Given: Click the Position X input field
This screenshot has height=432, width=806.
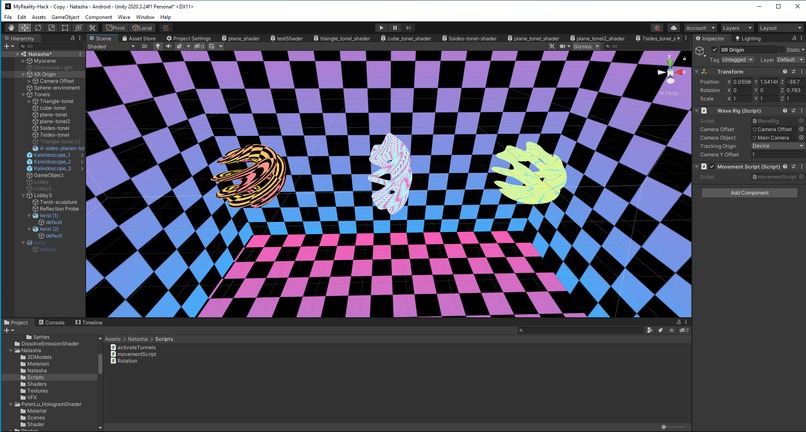Looking at the screenshot, I should tap(742, 82).
